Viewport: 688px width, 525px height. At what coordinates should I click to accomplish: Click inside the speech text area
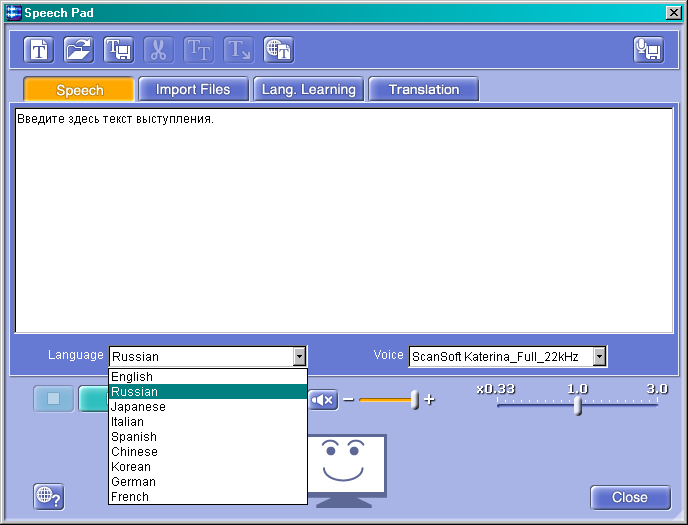coord(343,220)
